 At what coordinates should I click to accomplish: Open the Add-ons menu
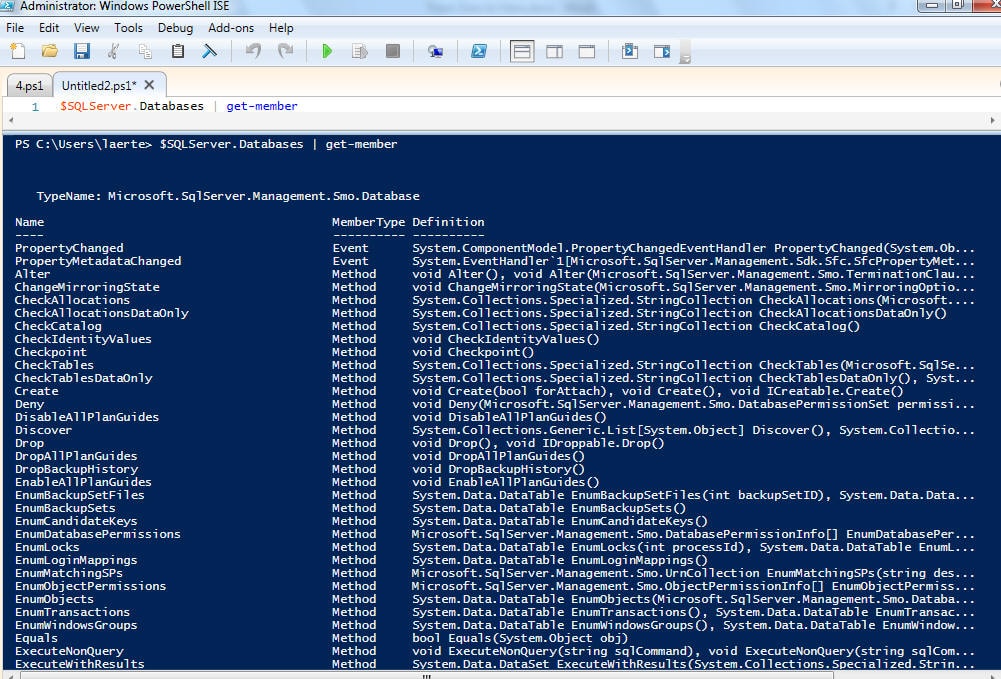coord(230,28)
